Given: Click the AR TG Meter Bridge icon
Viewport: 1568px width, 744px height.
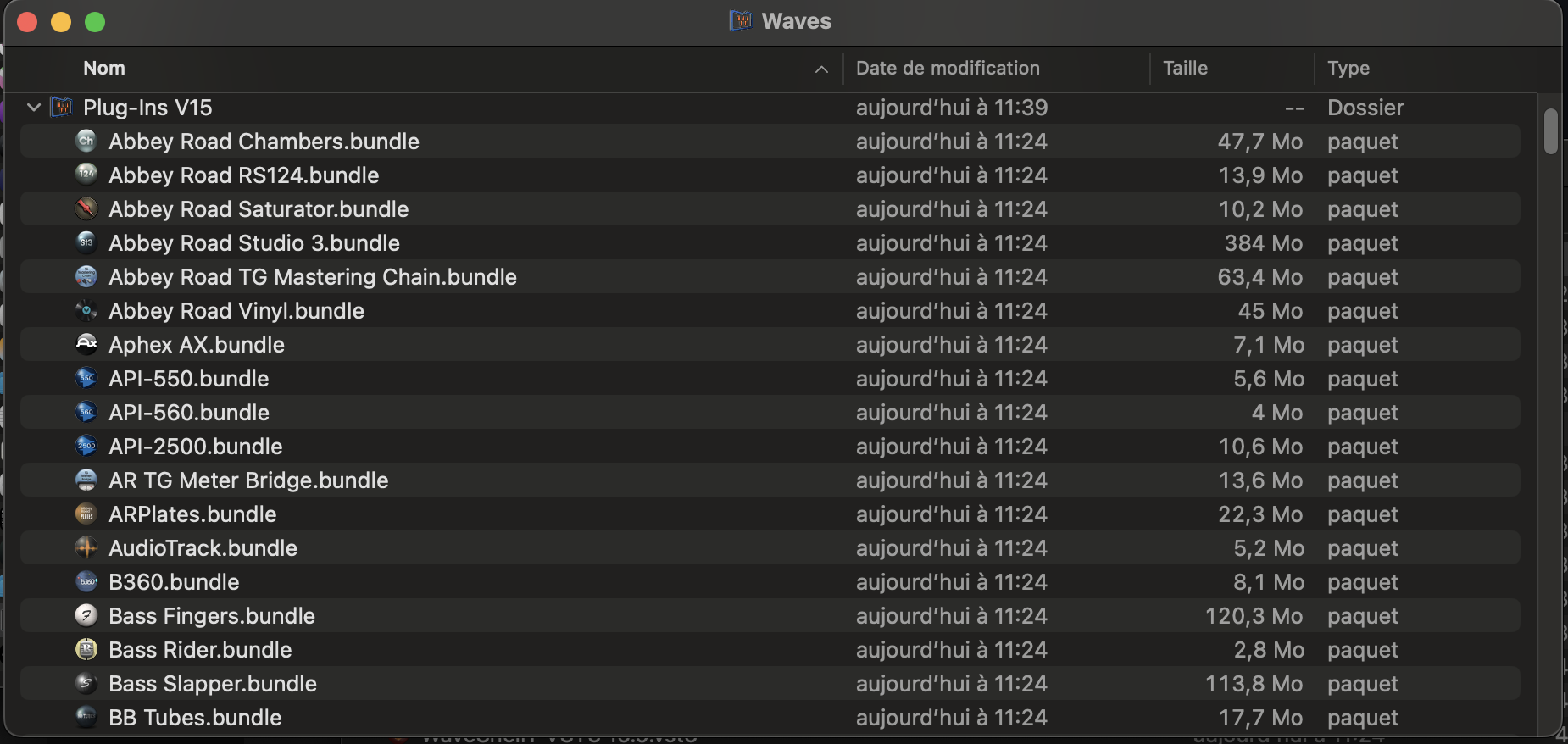Looking at the screenshot, I should [x=86, y=480].
